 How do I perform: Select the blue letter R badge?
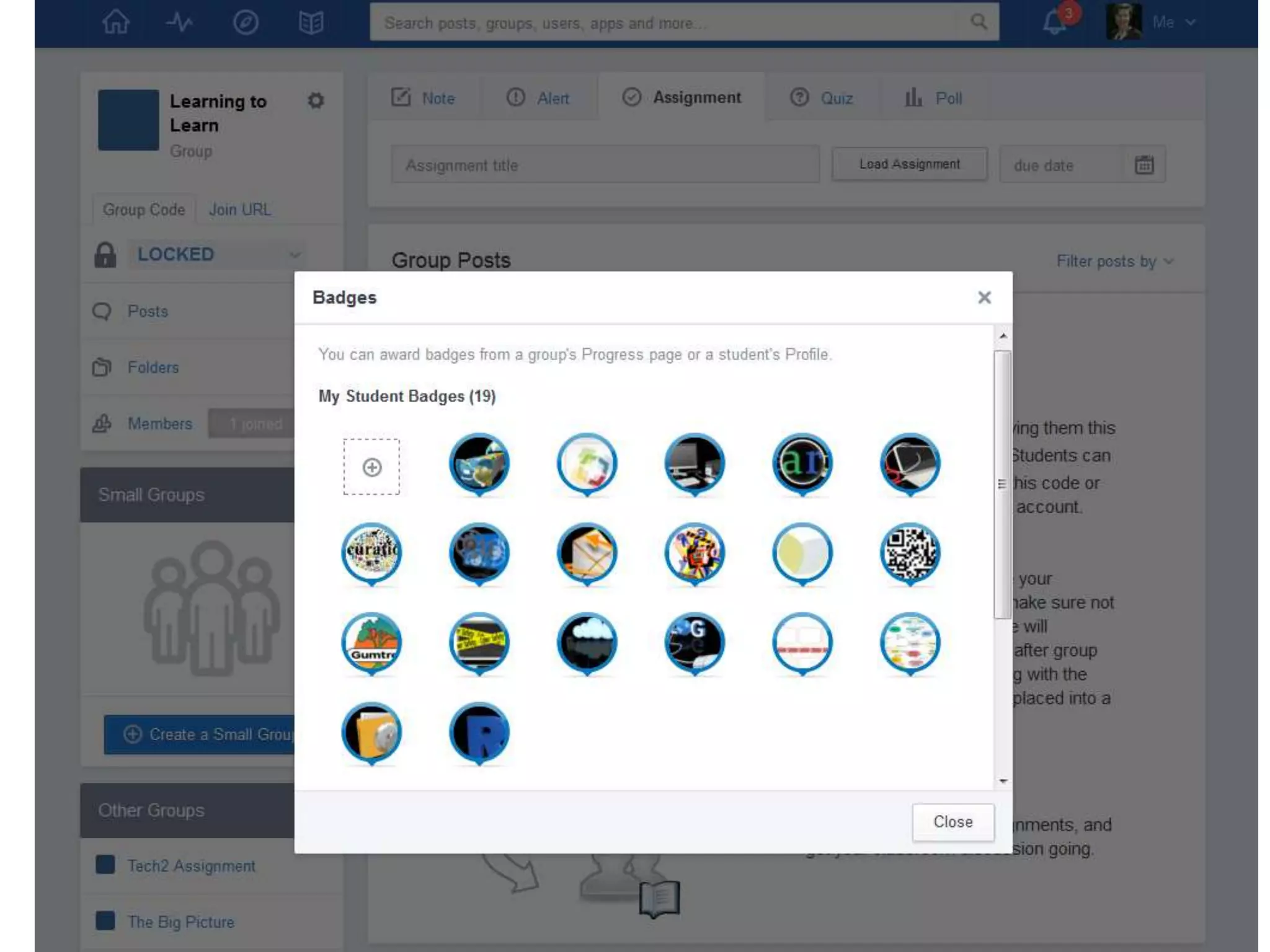479,732
